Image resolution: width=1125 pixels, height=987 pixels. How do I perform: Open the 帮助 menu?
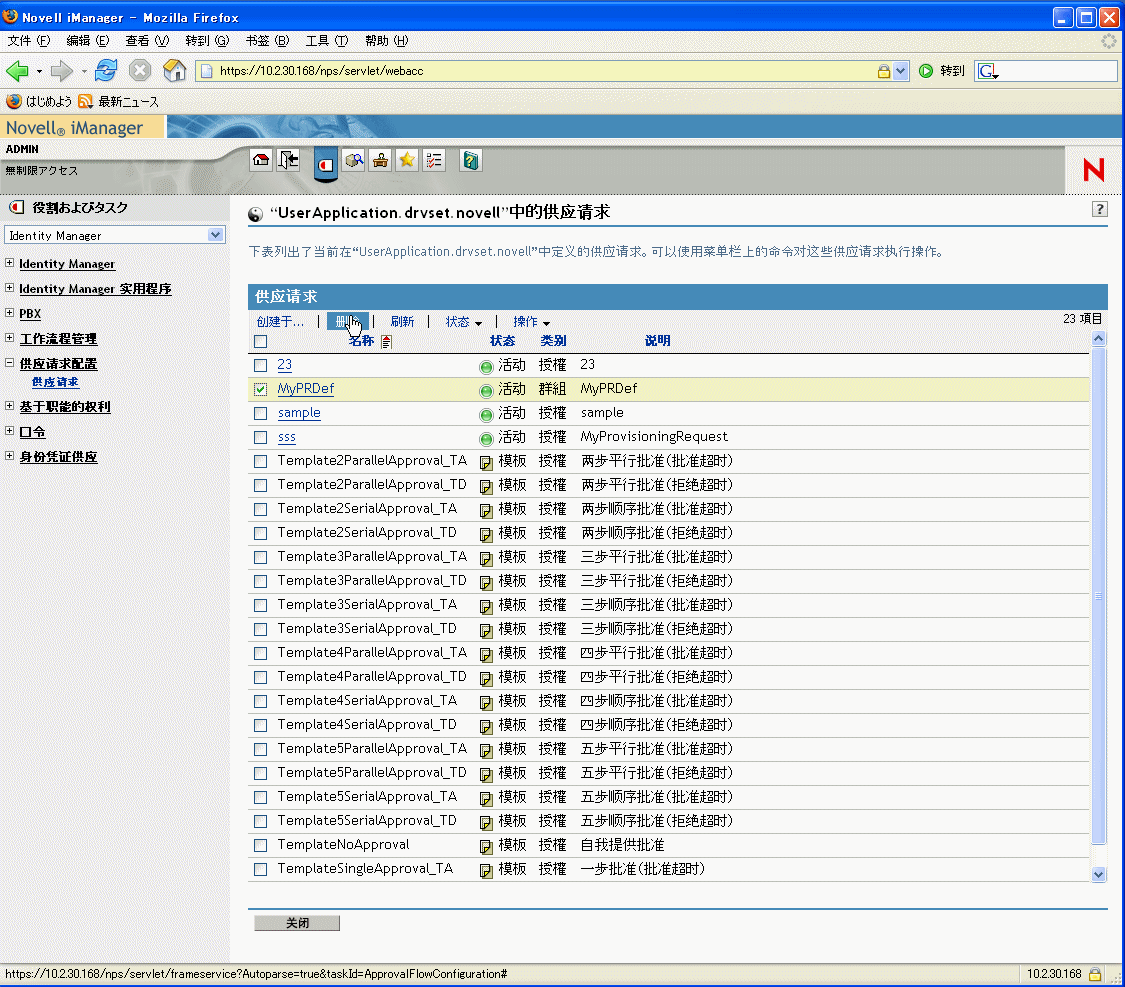(x=386, y=41)
